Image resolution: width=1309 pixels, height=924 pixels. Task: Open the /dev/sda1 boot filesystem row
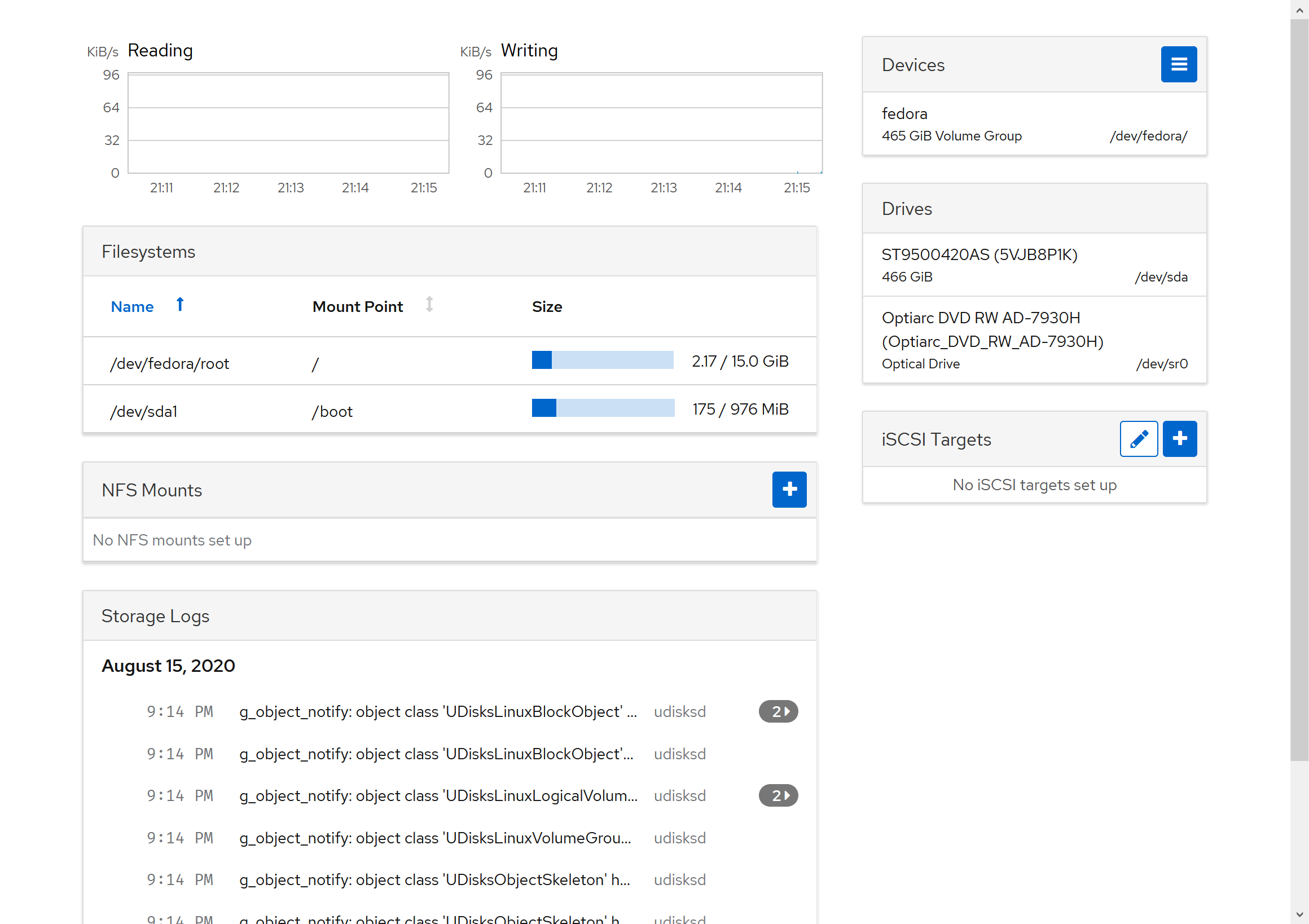(144, 411)
